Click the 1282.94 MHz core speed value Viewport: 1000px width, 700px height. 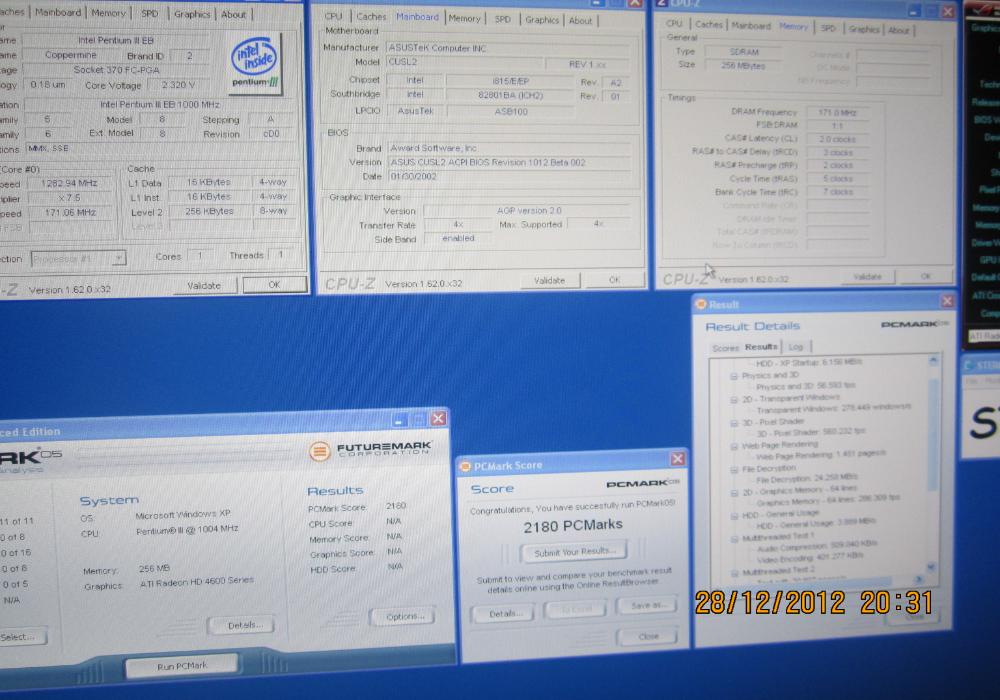pyautogui.click(x=70, y=183)
